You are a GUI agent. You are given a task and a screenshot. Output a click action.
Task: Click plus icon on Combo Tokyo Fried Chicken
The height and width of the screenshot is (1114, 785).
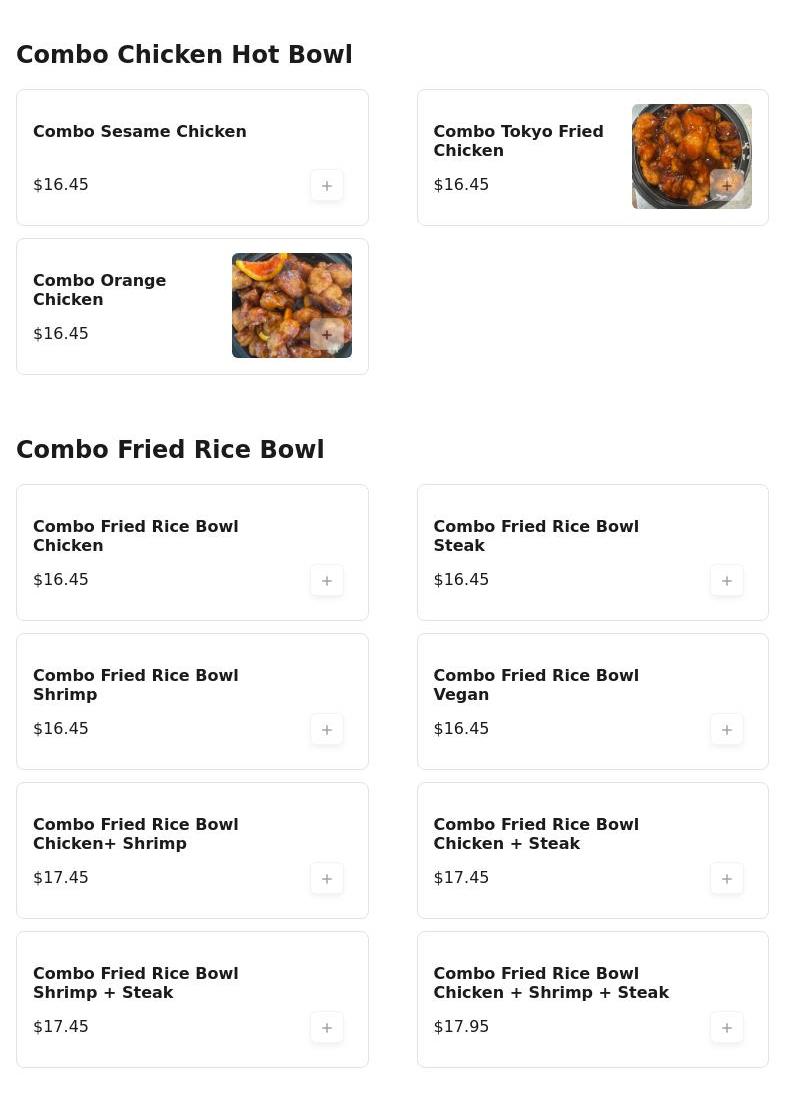pos(727,186)
